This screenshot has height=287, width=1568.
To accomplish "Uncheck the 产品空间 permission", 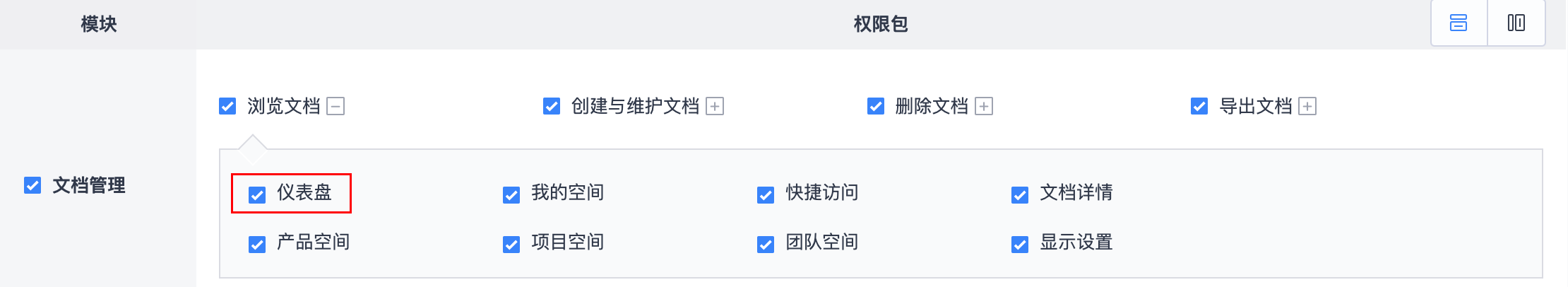I will pyautogui.click(x=257, y=245).
